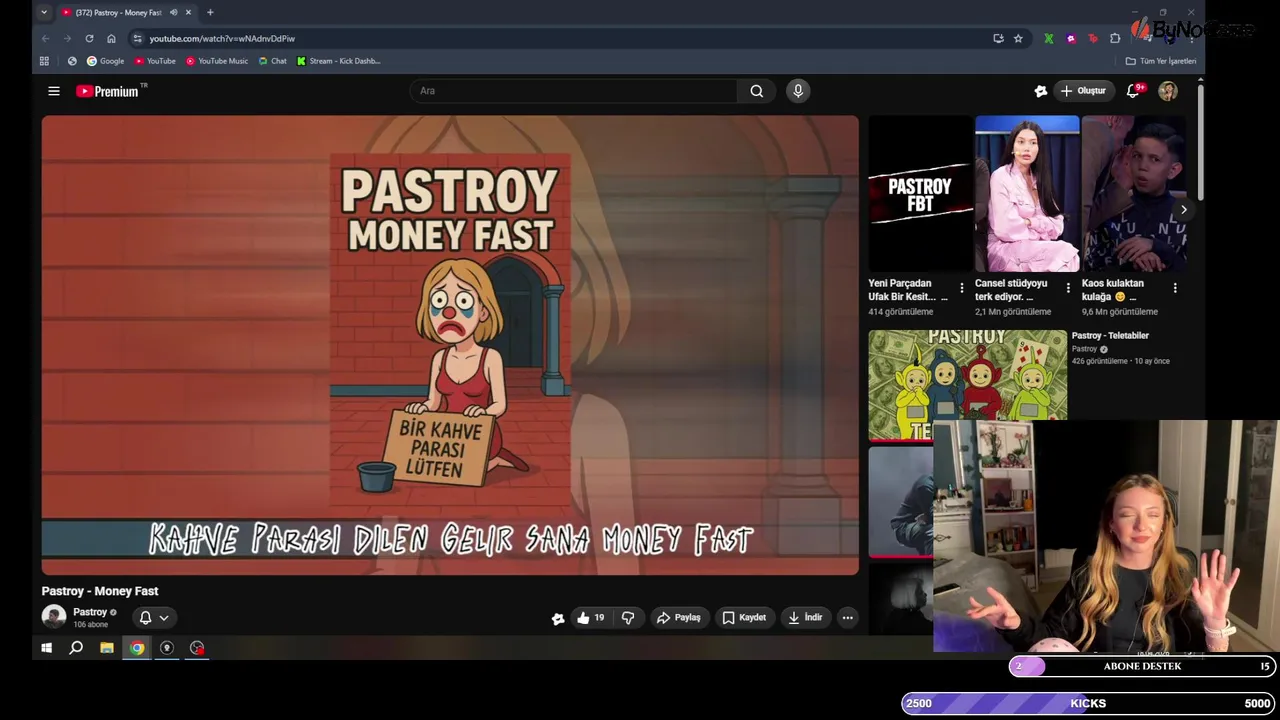Open the bookmarks apps grid icon
The width and height of the screenshot is (1280, 720).
point(44,61)
